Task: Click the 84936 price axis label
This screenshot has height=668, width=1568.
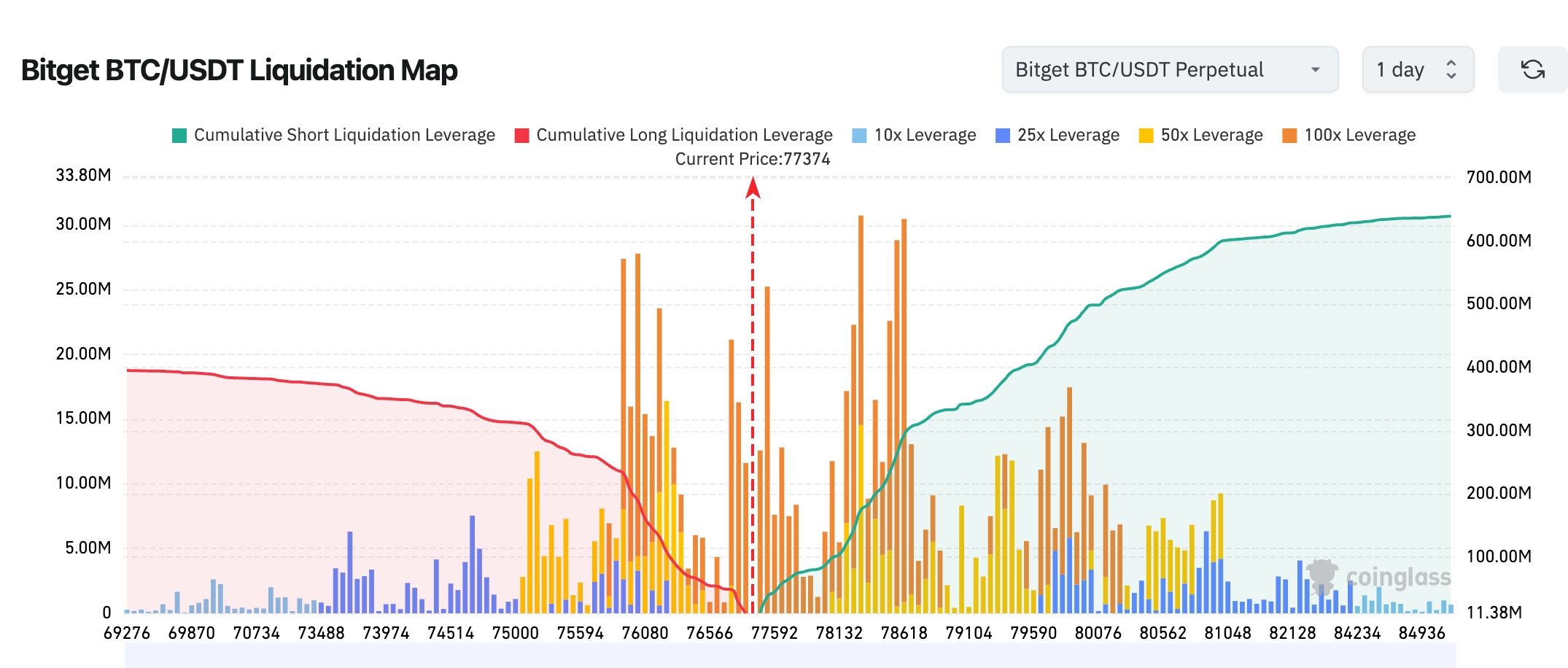Action: [x=1422, y=633]
